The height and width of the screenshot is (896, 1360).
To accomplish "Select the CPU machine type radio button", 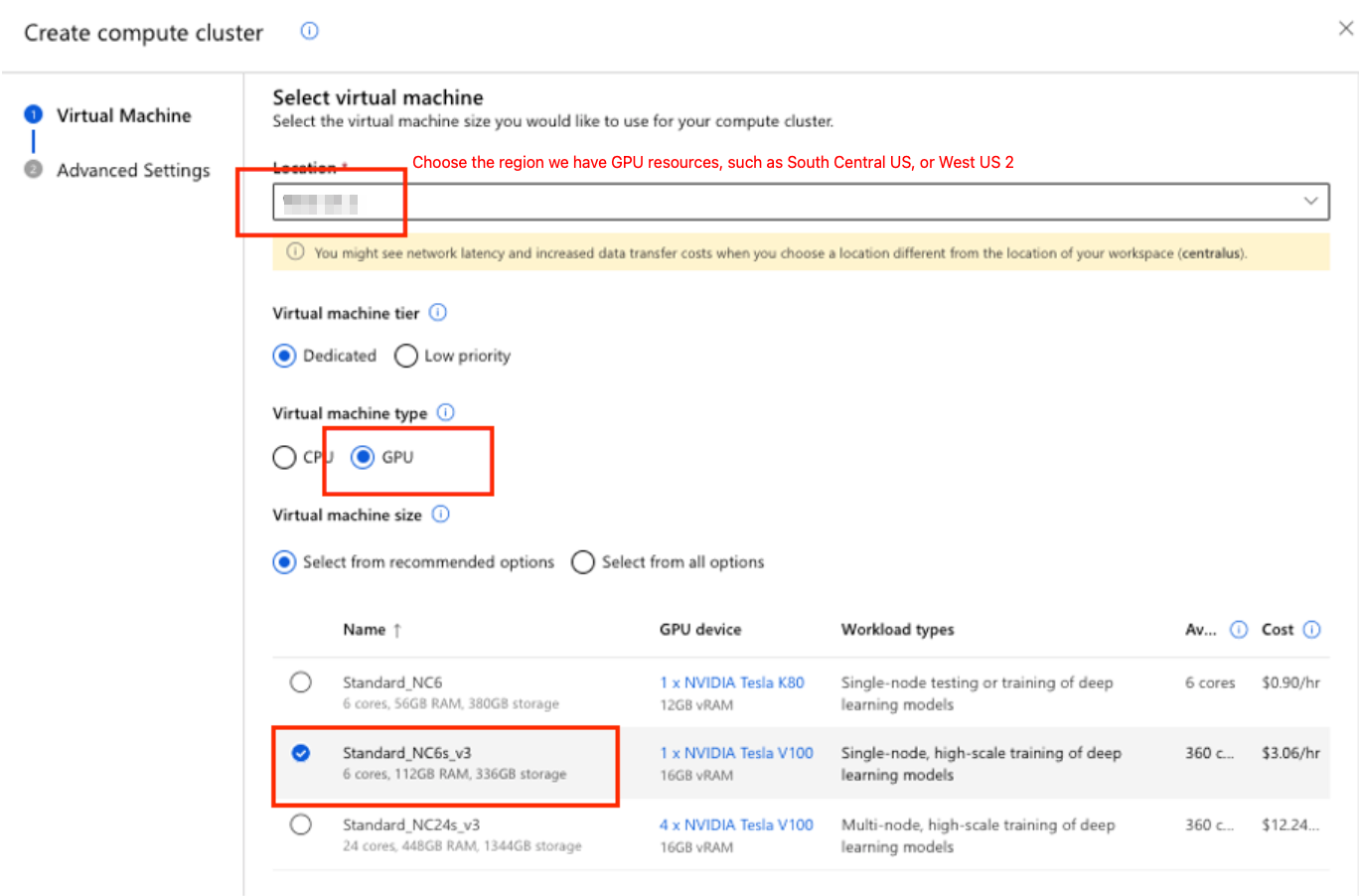I will point(284,457).
